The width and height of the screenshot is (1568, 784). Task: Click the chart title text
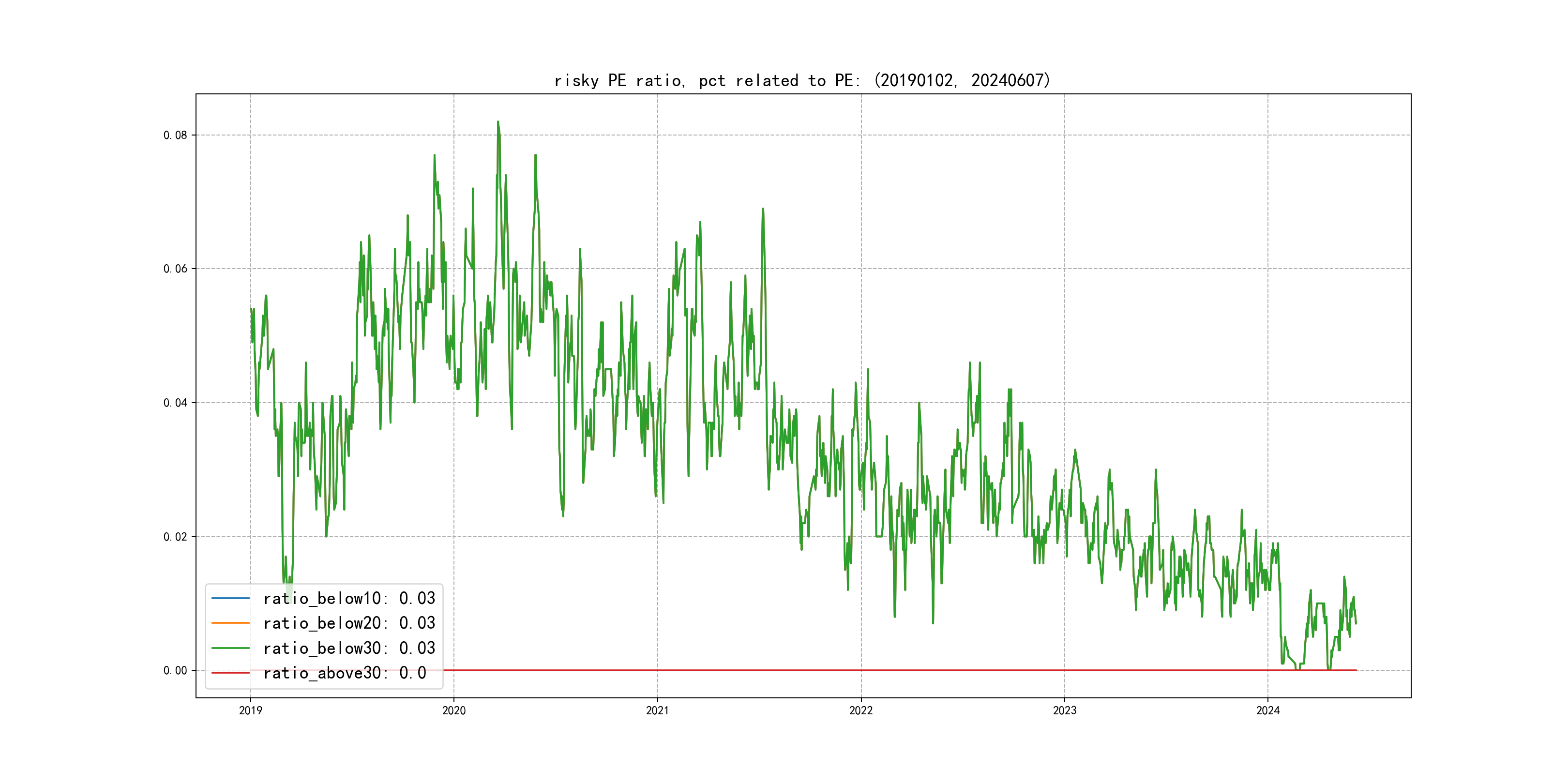click(802, 80)
